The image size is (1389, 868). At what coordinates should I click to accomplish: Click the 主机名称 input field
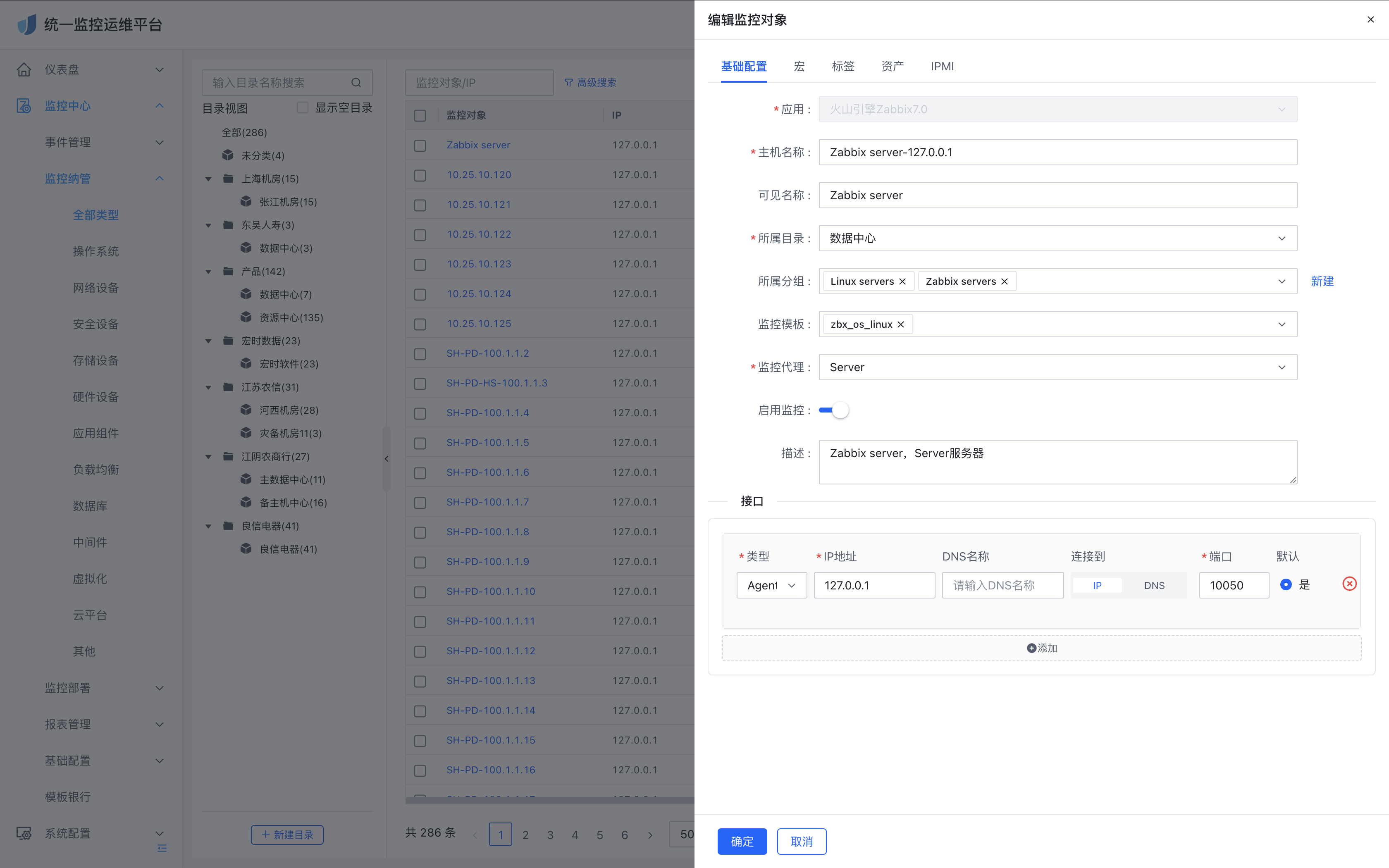pos(1057,152)
